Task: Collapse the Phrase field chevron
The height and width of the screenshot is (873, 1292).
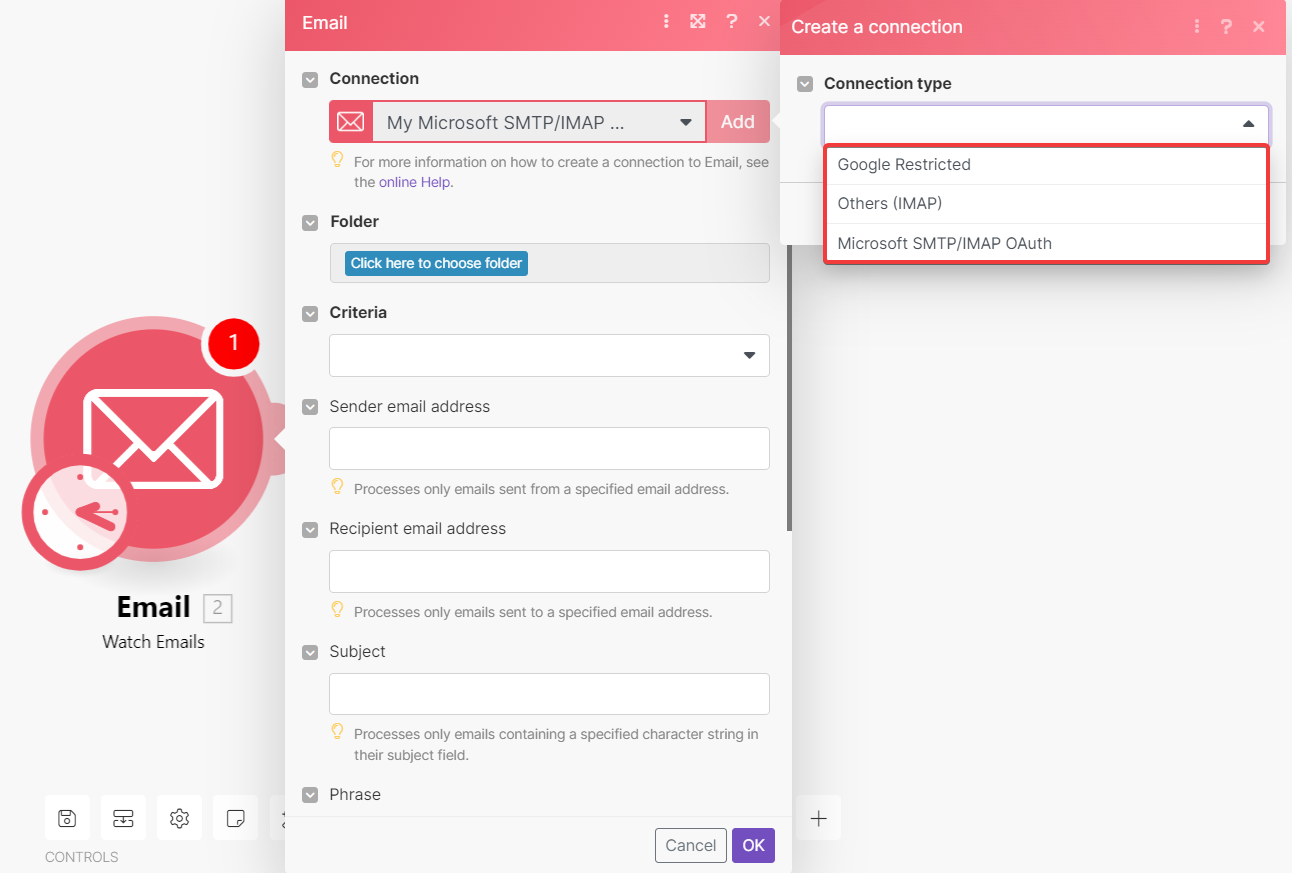Action: [310, 795]
